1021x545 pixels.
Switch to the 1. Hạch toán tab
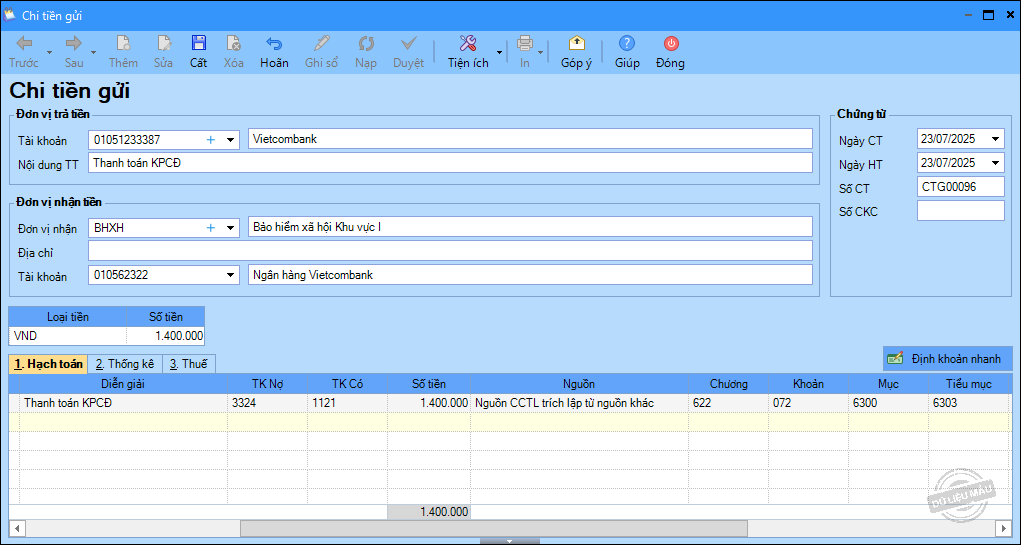48,364
